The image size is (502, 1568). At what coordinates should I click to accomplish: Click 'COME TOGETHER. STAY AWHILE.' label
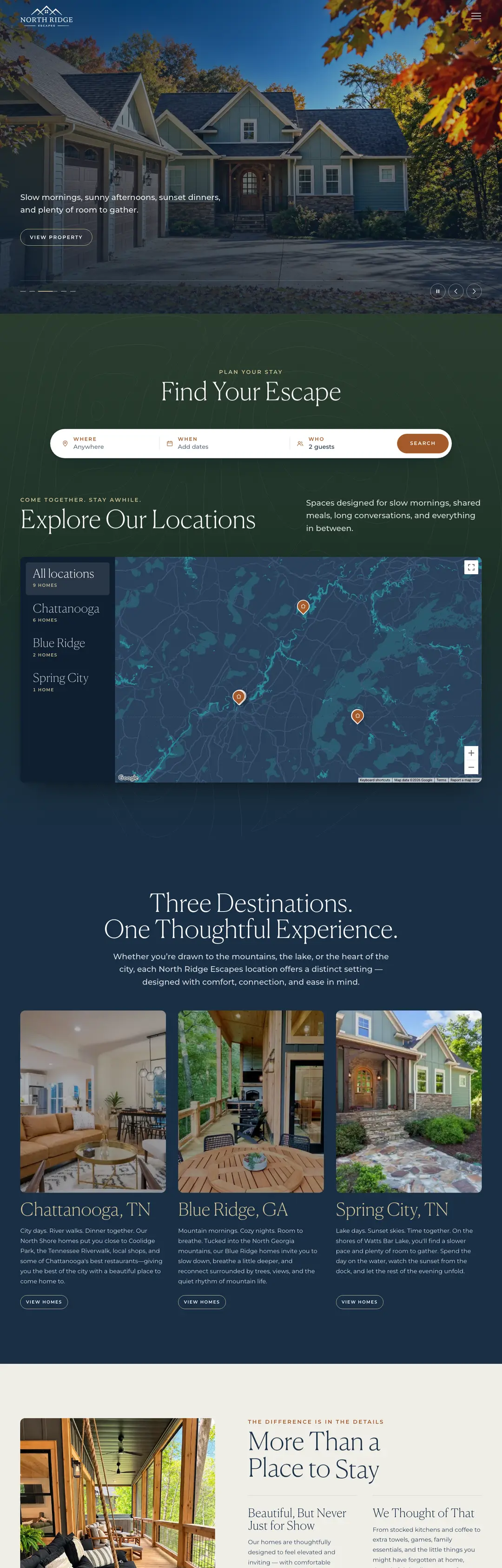pos(80,500)
